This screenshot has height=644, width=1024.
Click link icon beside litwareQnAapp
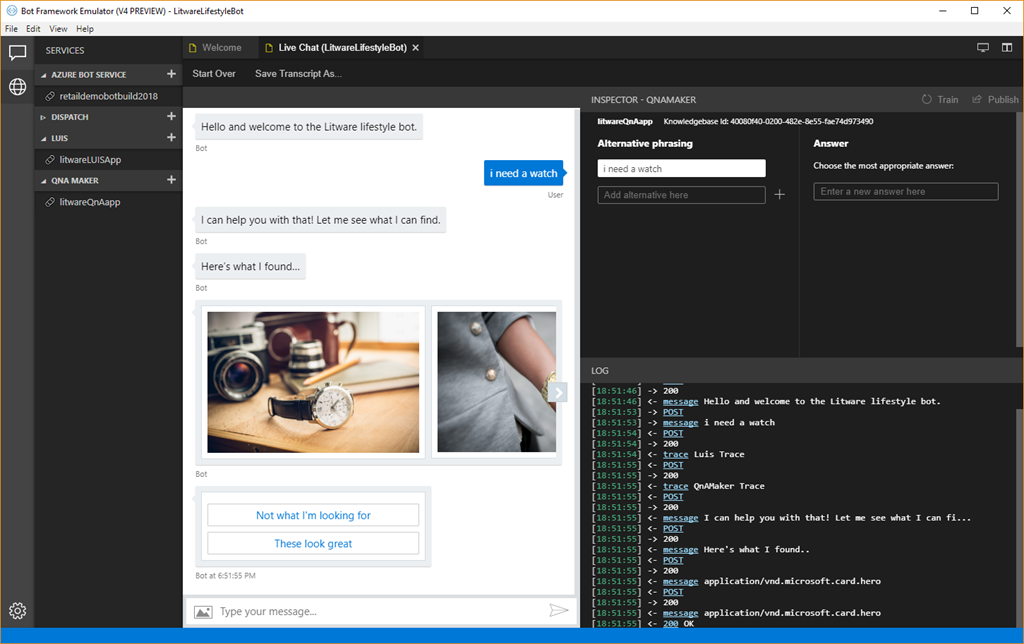pyautogui.click(x=50, y=202)
